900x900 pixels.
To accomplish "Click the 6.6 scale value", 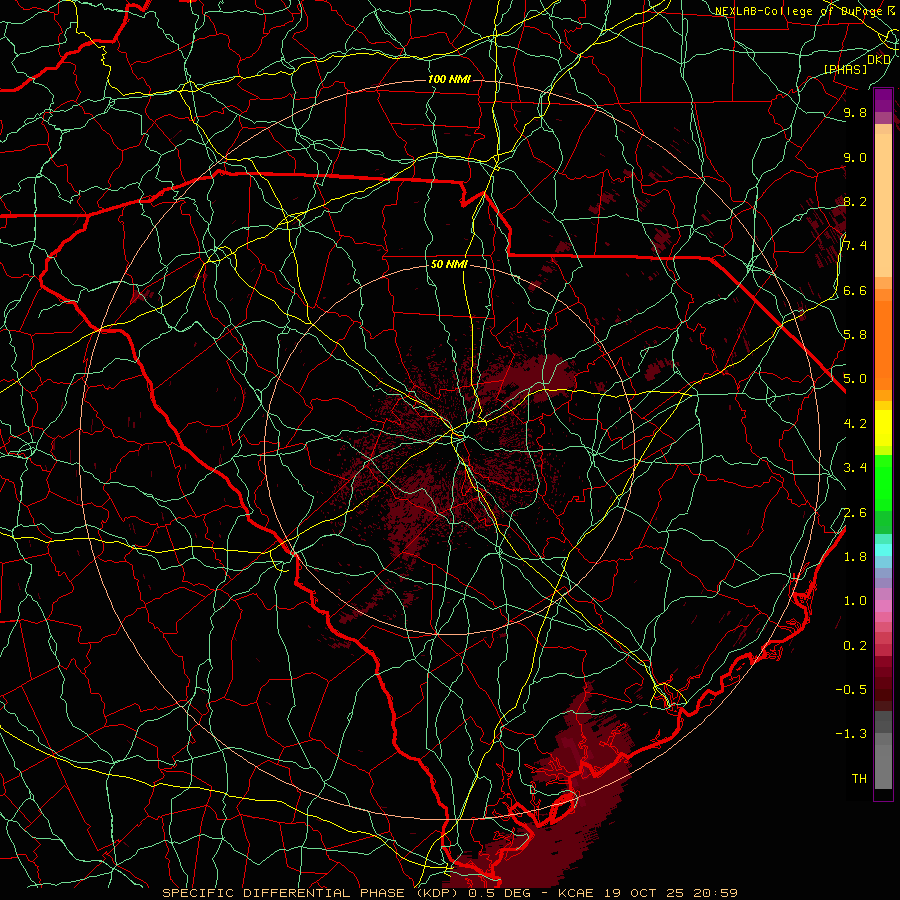I will (855, 290).
